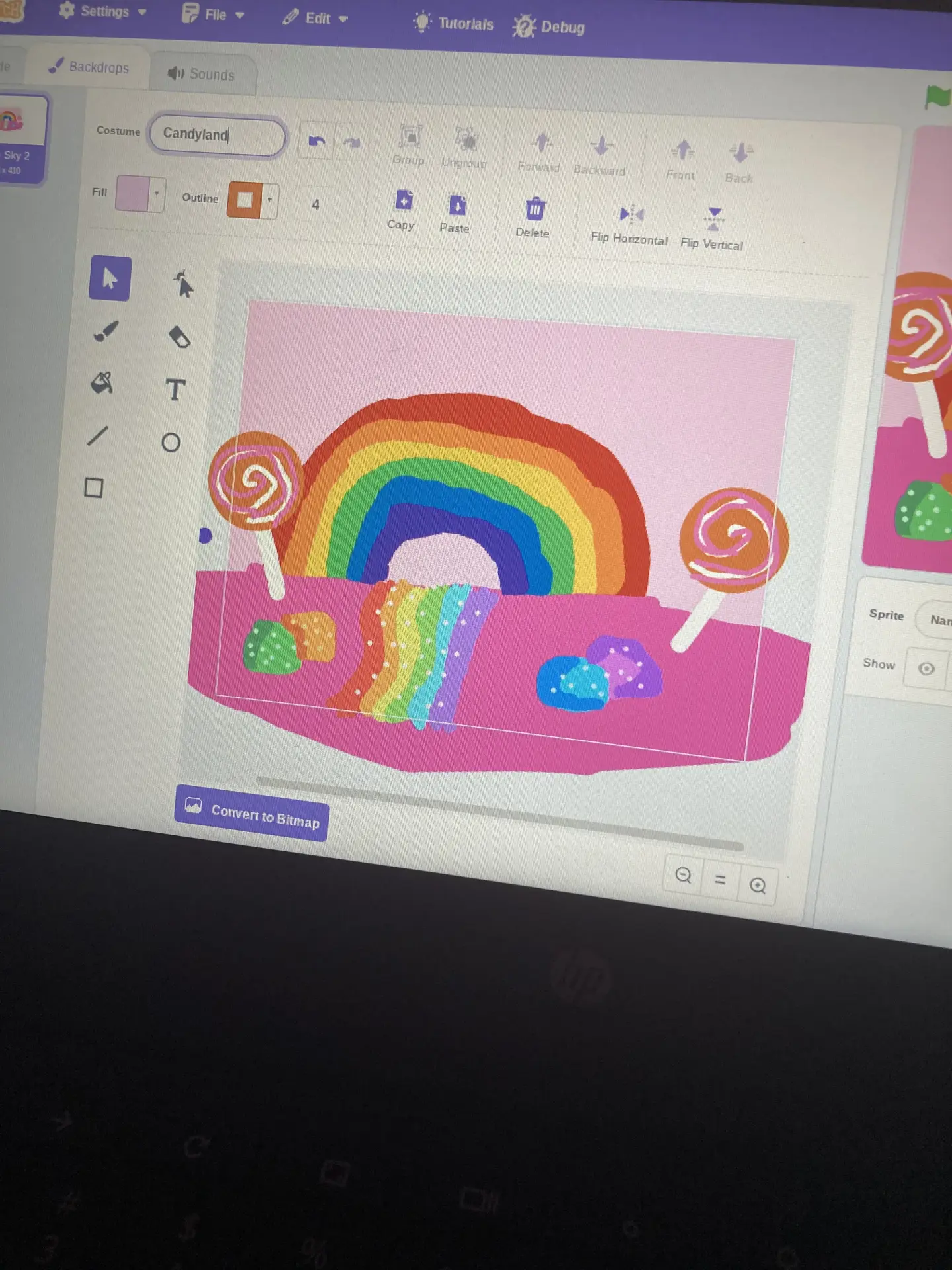Click the orange Outline color swatch
The width and height of the screenshot is (952, 1270).
(x=245, y=199)
